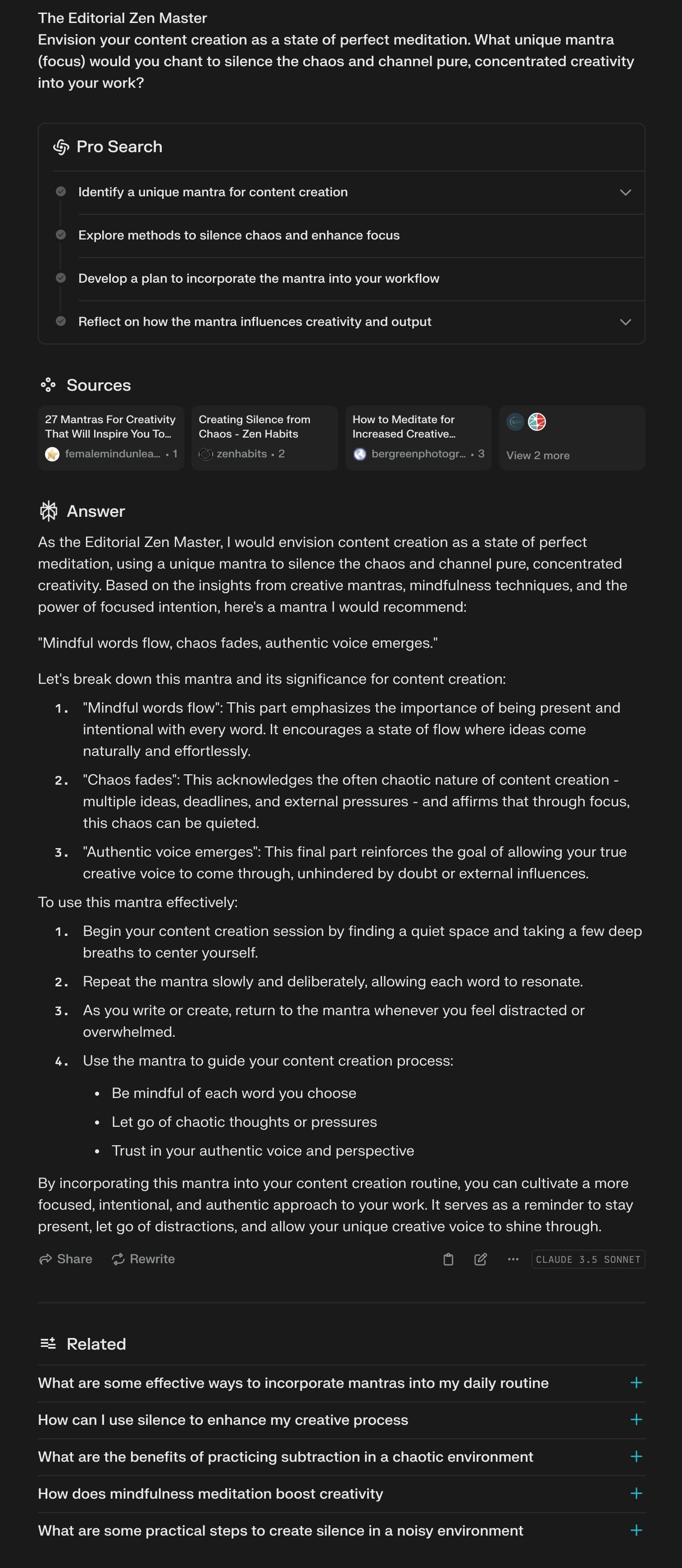The image size is (682, 1568).
Task: Open the three-dot more options menu
Action: click(513, 1259)
